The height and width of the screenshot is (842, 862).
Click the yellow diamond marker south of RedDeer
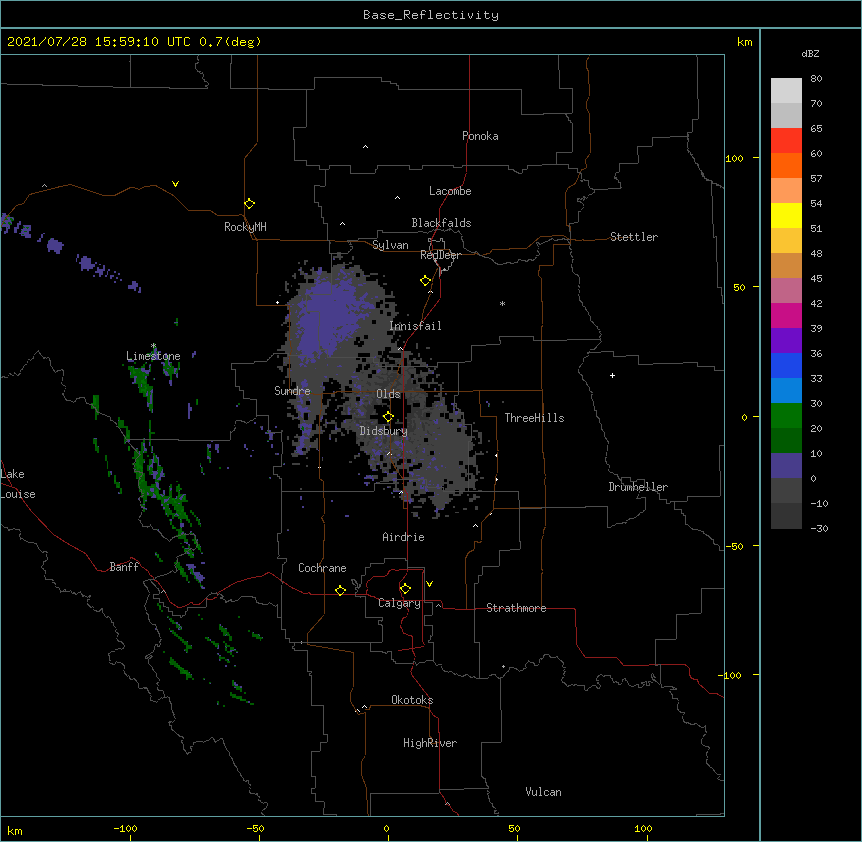[x=426, y=281]
